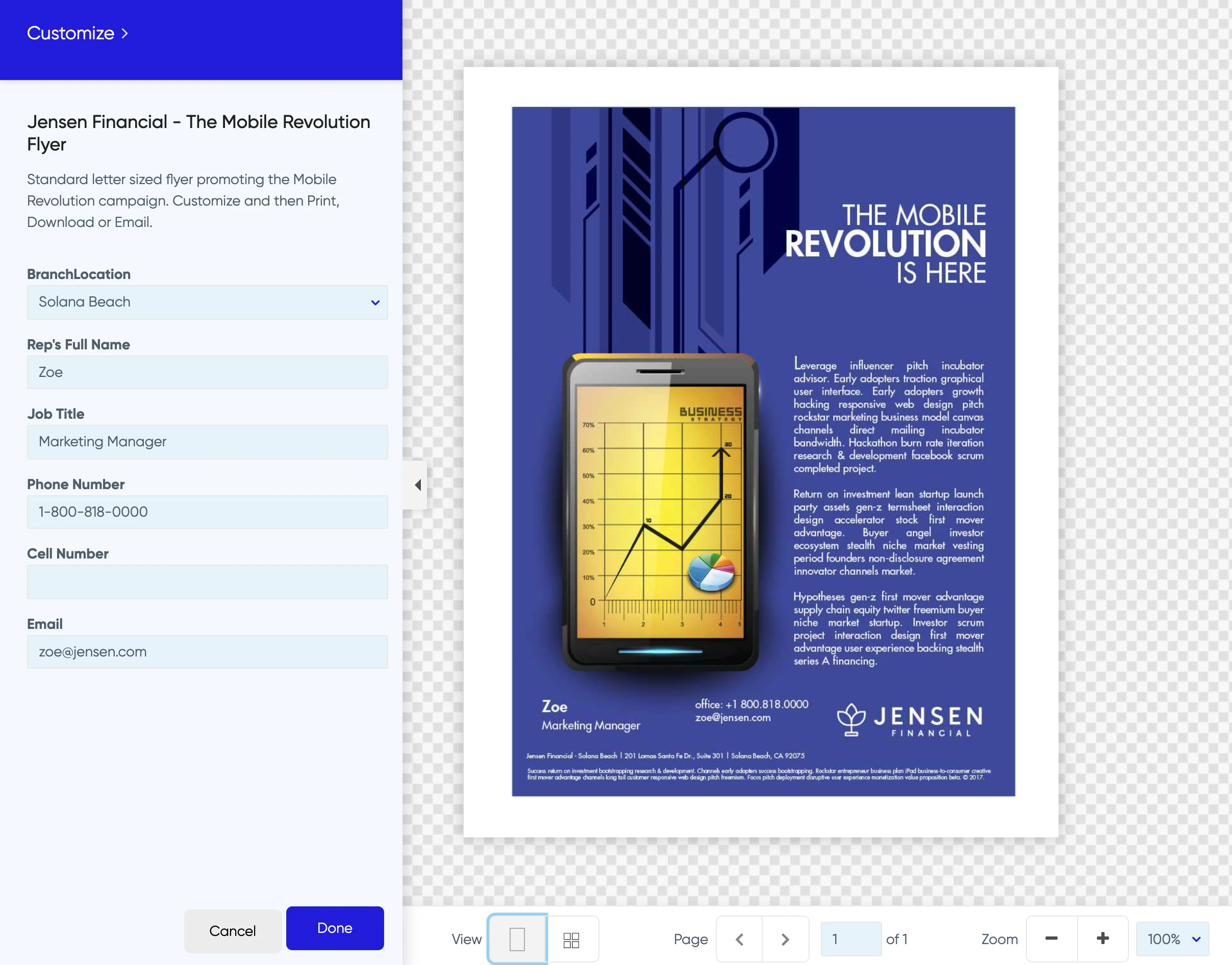Screen dimensions: 1232x965
Task: Go to next page arrow
Action: coord(785,939)
